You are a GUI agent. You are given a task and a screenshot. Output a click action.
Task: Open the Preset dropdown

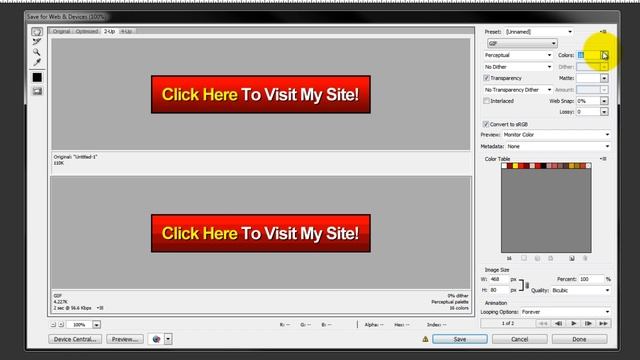click(539, 32)
